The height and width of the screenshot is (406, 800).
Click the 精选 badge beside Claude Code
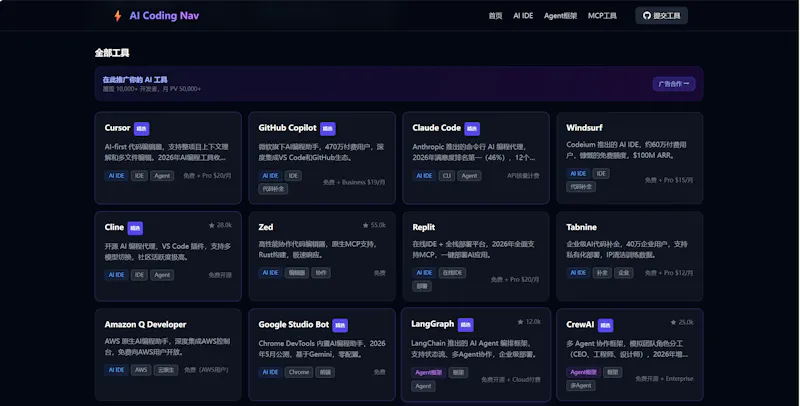pos(472,129)
